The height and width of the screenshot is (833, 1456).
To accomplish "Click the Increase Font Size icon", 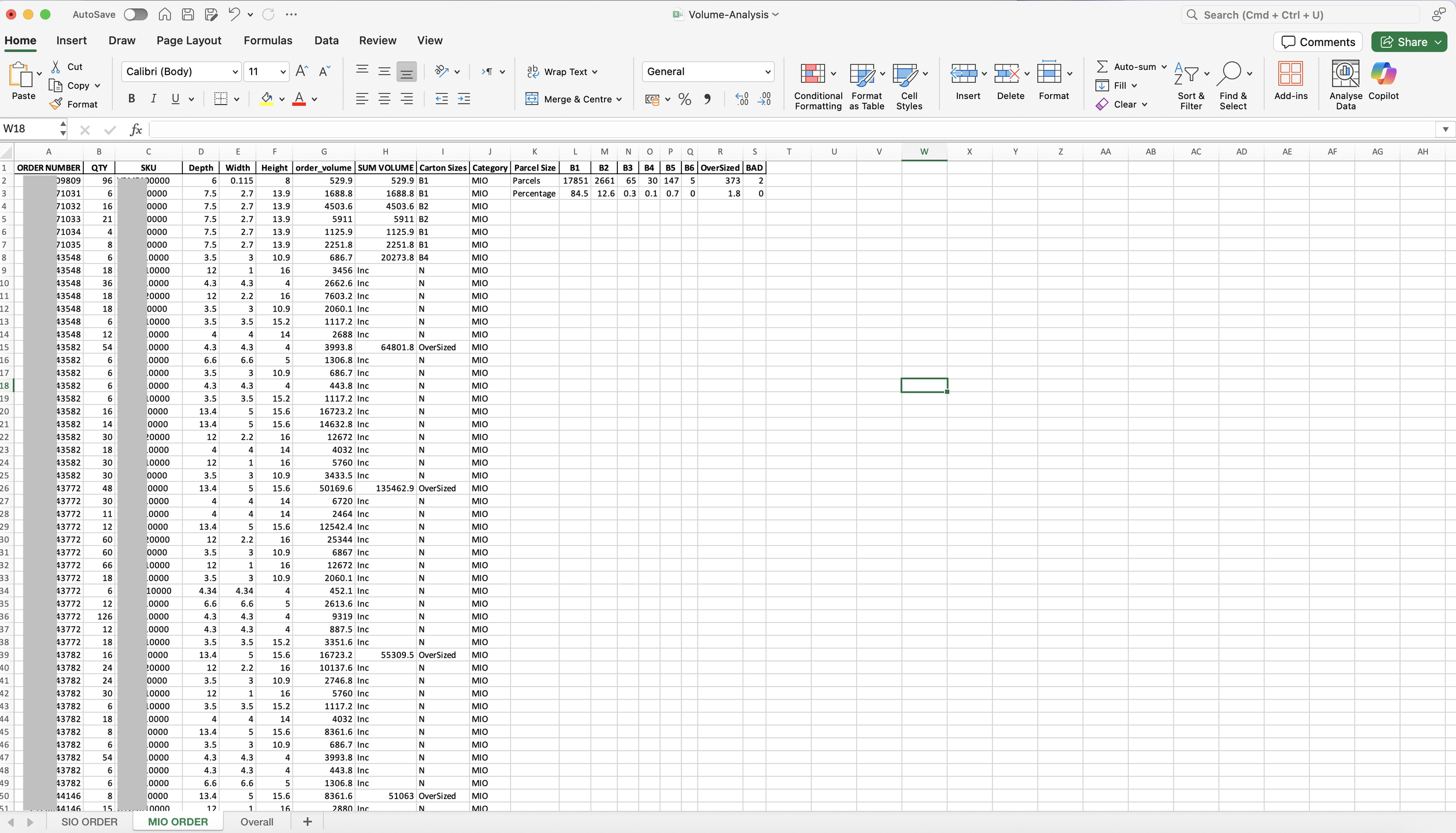I will pyautogui.click(x=302, y=71).
